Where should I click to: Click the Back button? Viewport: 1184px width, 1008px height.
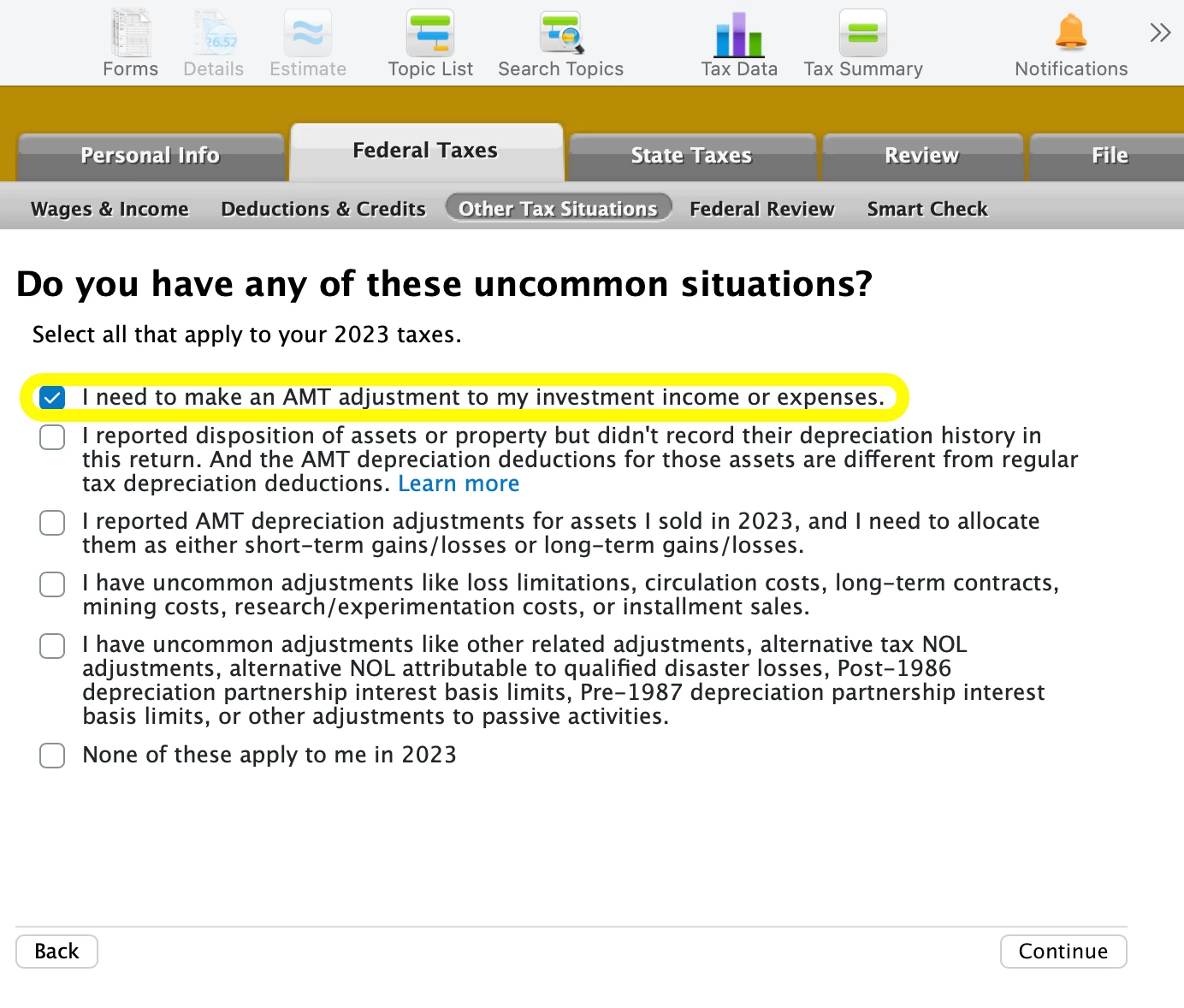click(56, 952)
